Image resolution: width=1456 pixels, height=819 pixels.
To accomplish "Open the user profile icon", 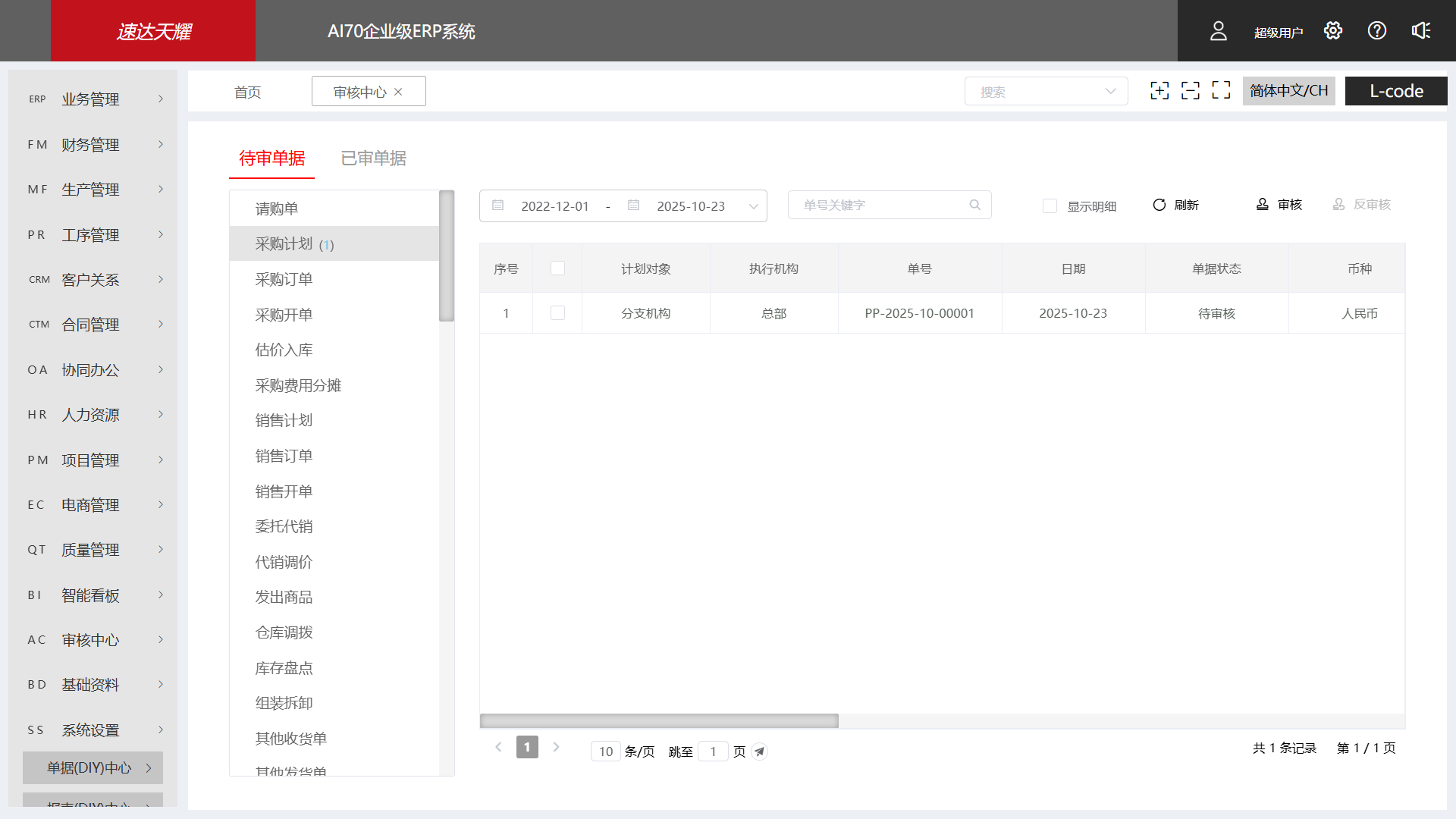I will coord(1219,30).
